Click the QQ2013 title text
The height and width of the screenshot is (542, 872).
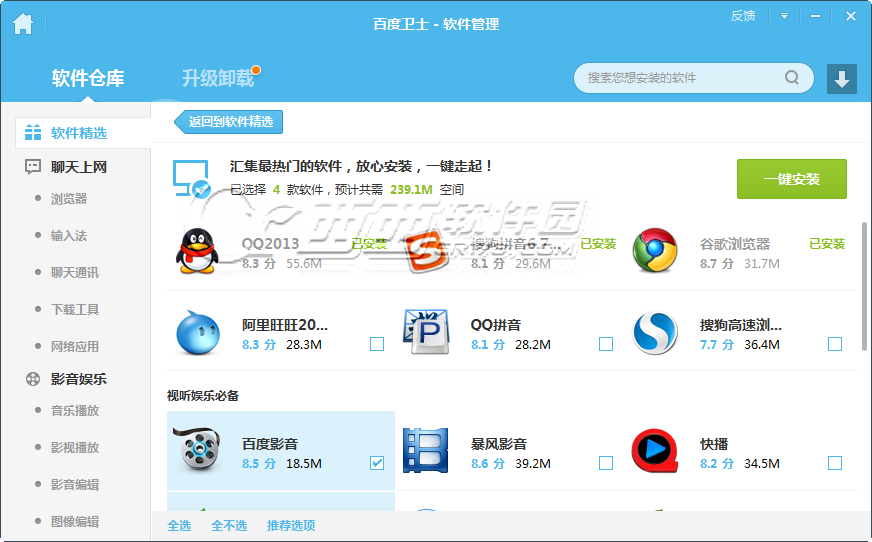270,244
